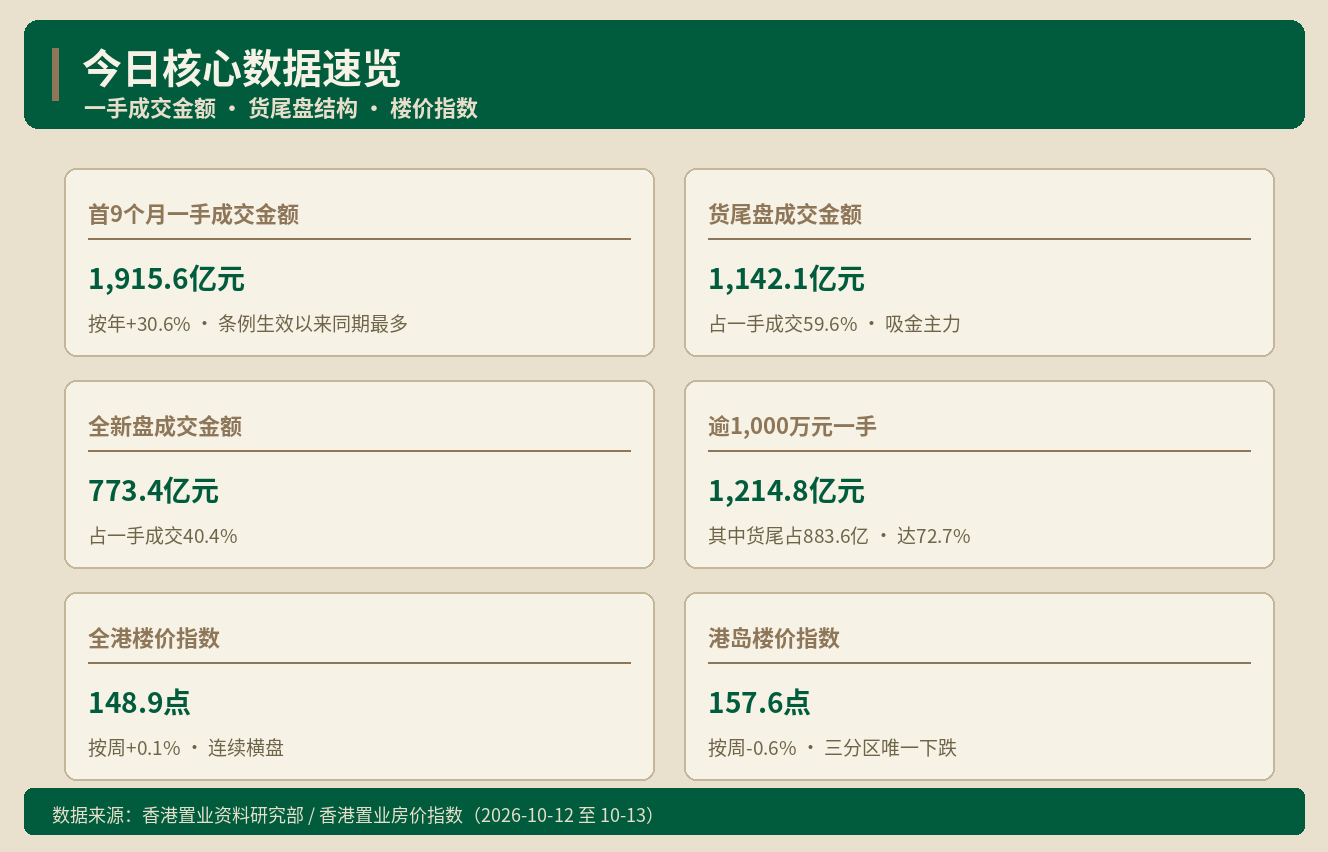Select the card heading 首9个月一手成交金额
This screenshot has width=1328, height=852.
(193, 214)
